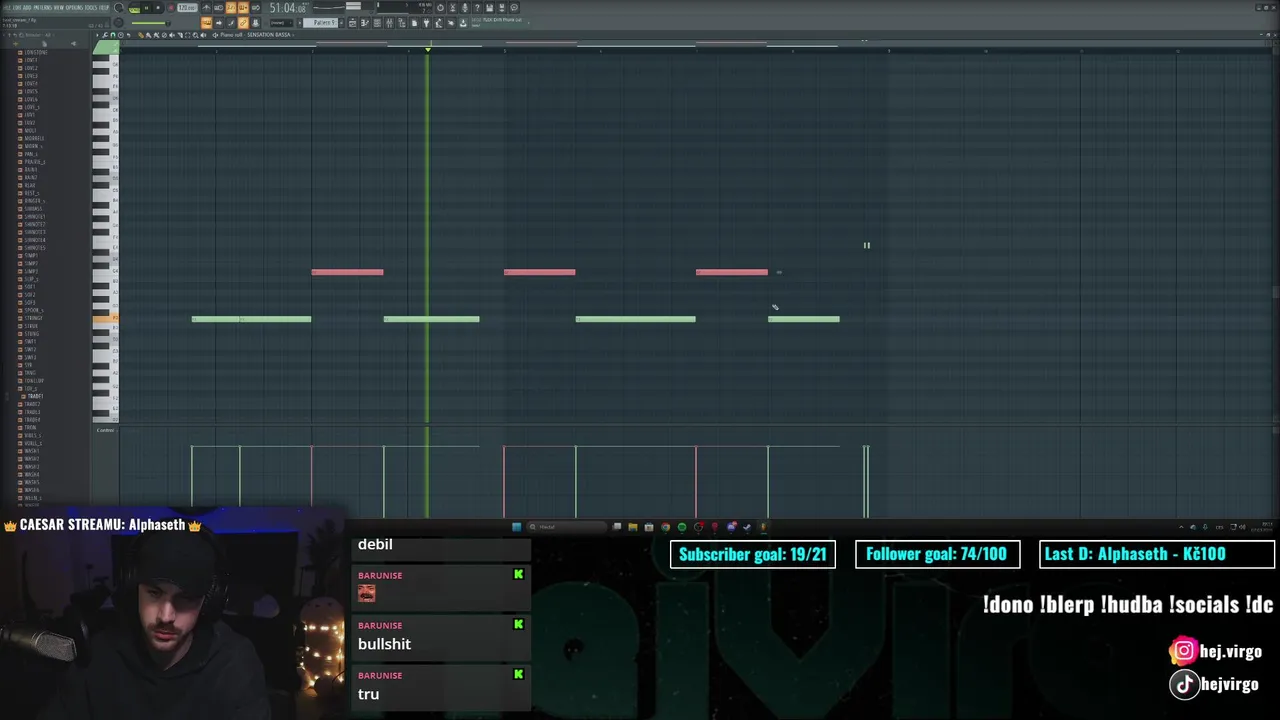Open piano roll wrench tools menu

(x=104, y=35)
